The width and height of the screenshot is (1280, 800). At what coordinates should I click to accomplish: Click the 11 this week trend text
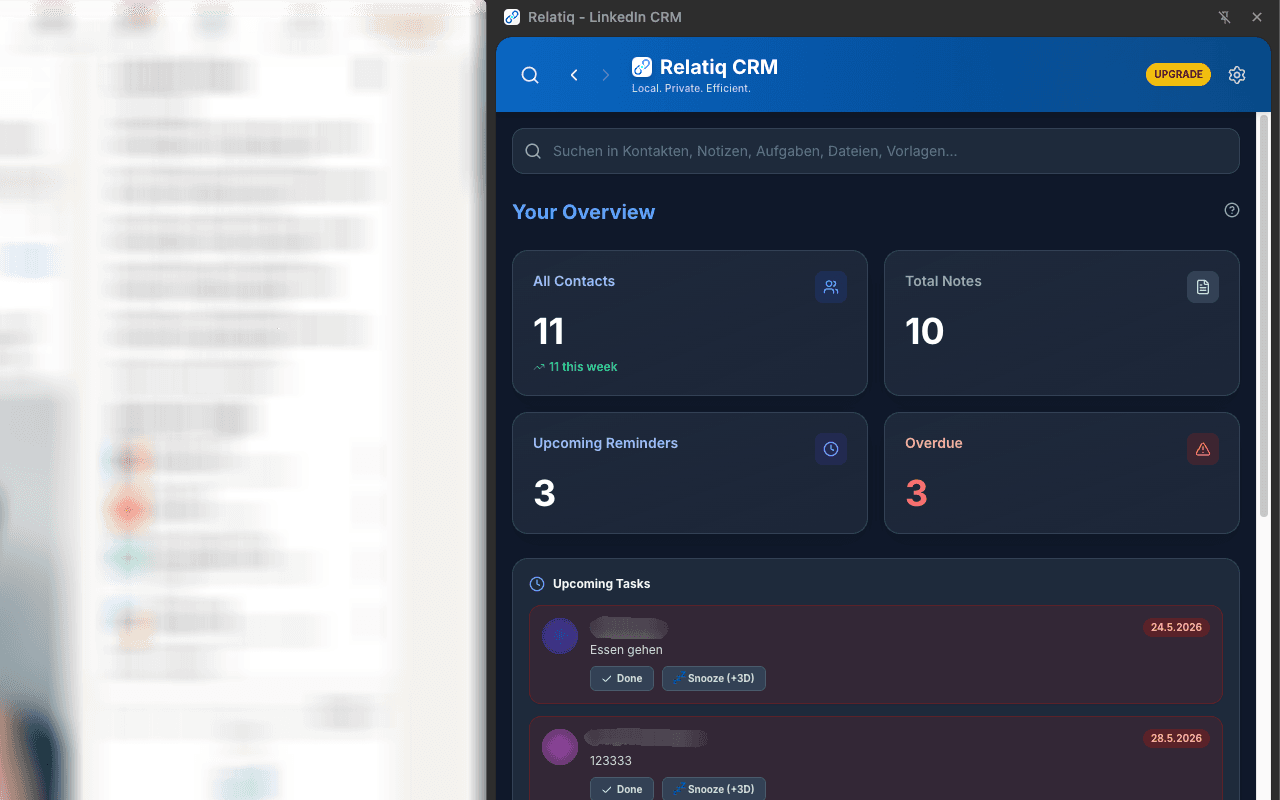(x=583, y=367)
